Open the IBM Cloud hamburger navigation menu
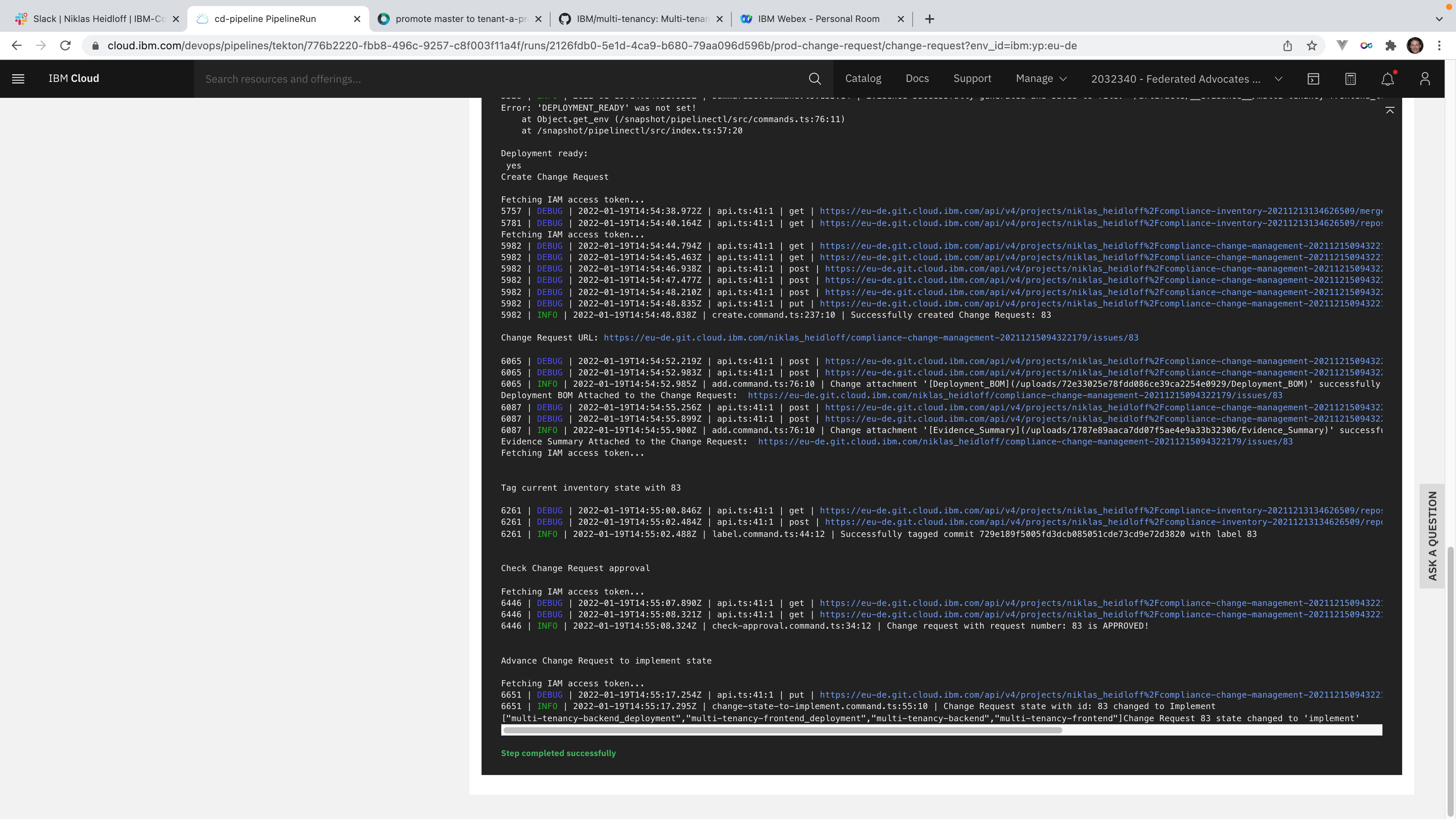 18,78
